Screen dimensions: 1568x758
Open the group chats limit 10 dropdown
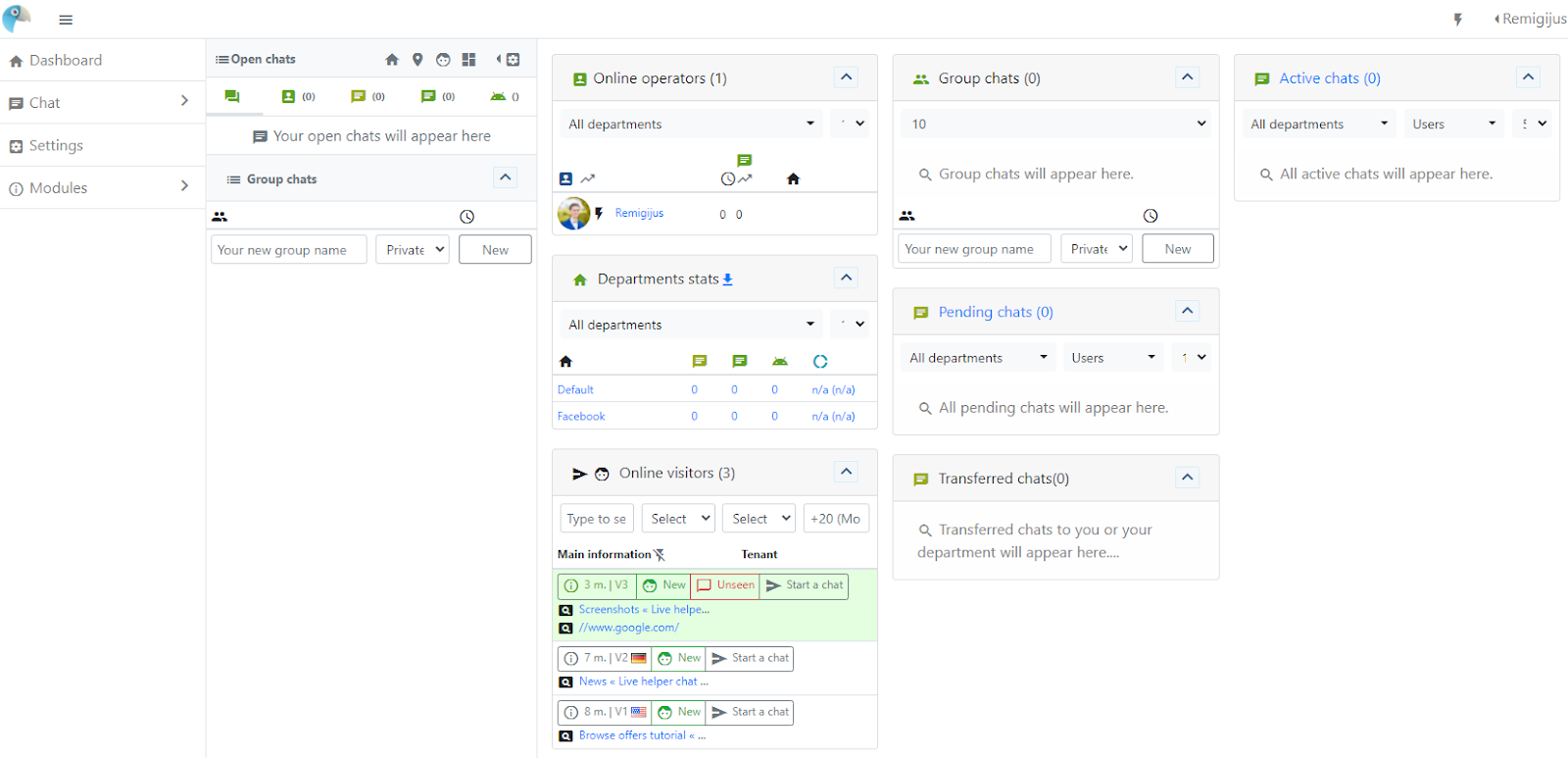[1056, 124]
